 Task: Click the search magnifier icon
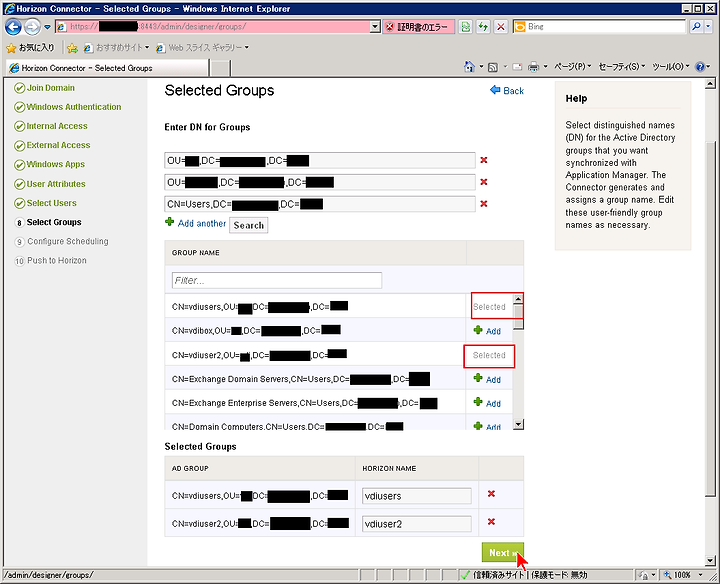pyautogui.click(x=696, y=27)
